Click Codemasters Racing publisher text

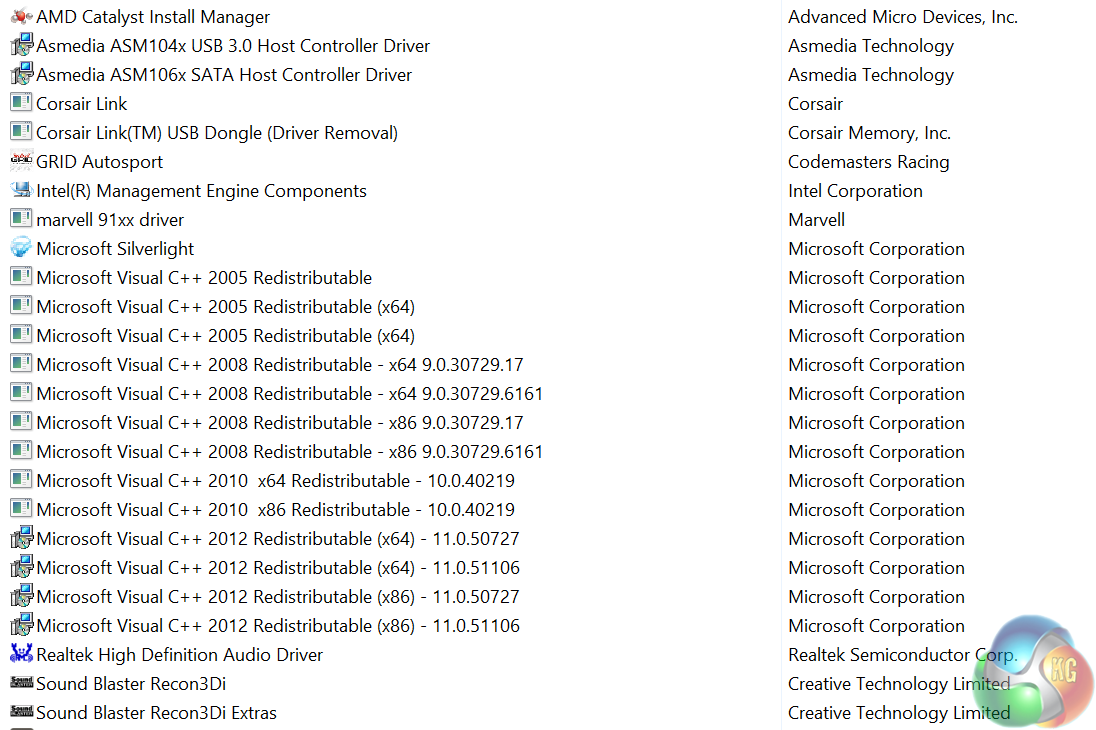pyautogui.click(x=868, y=162)
